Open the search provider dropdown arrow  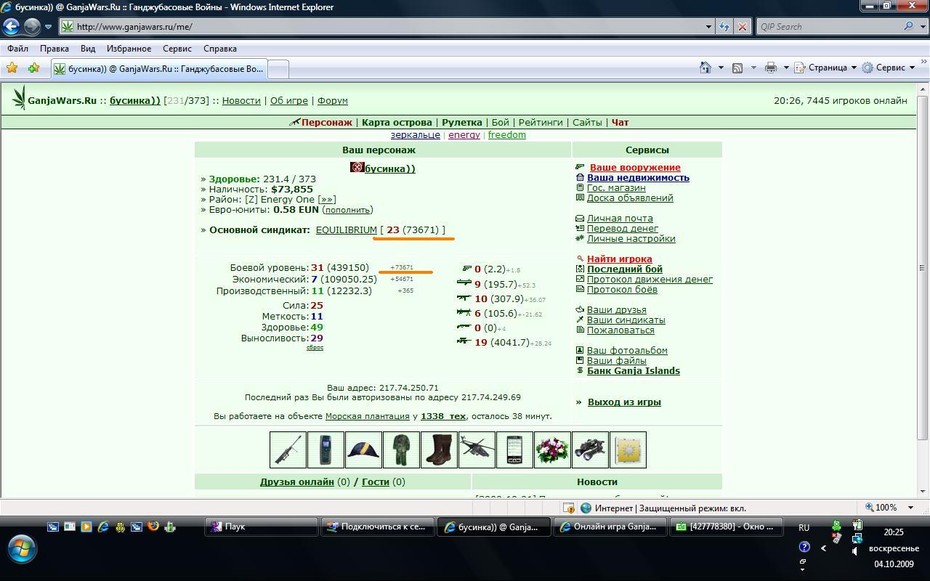[x=922, y=27]
